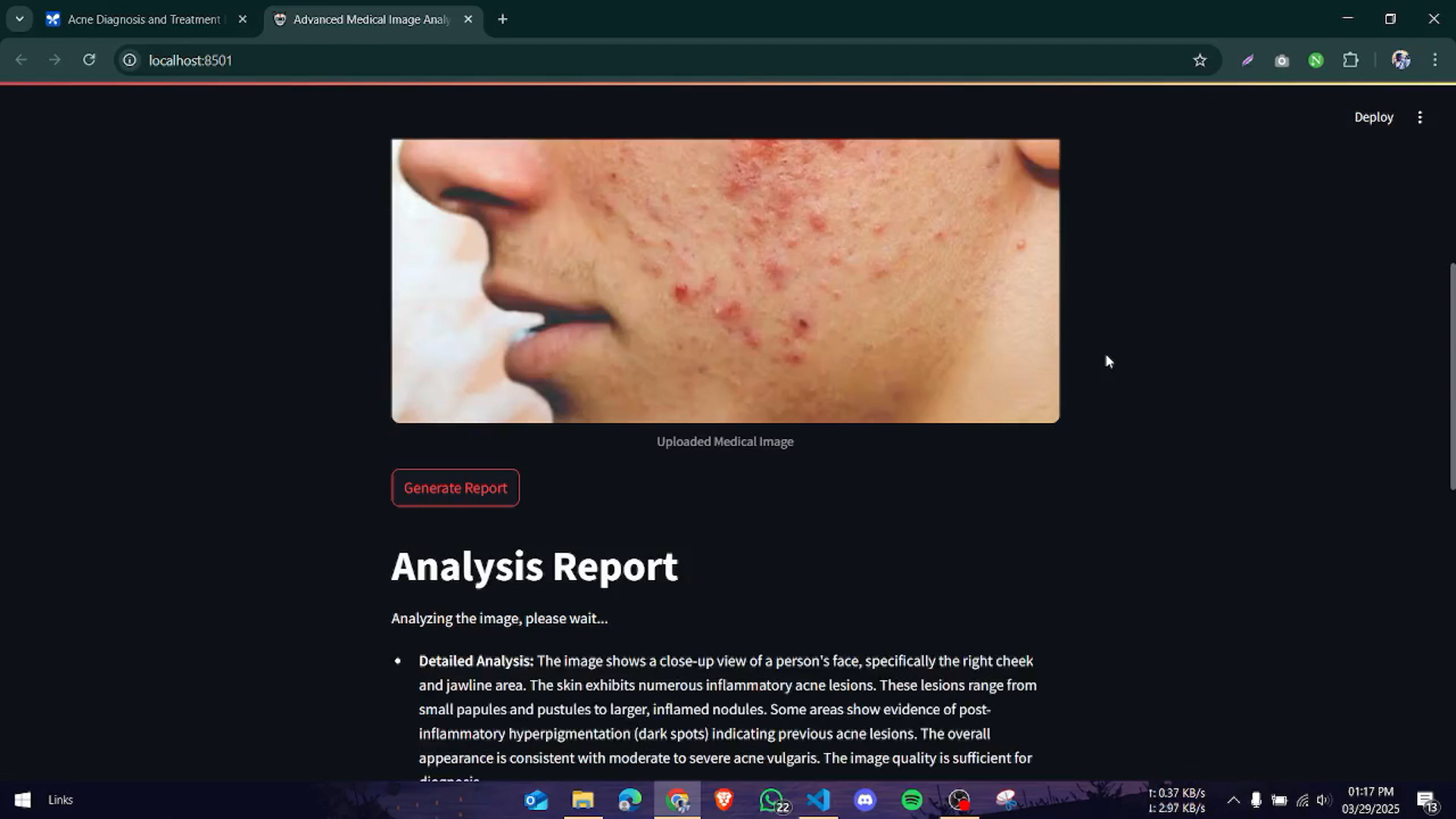Reload the localhost page
This screenshot has height=819, width=1456.
click(x=89, y=60)
